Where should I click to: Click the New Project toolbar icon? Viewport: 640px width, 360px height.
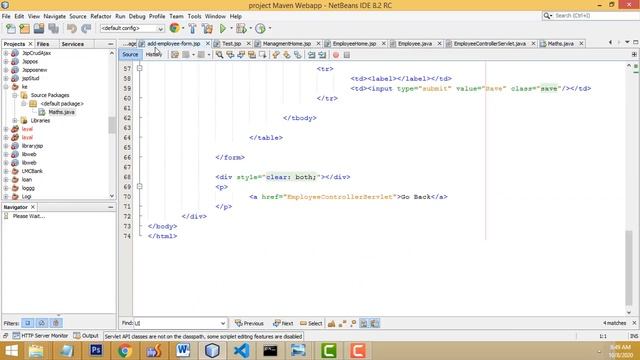tap(24, 29)
